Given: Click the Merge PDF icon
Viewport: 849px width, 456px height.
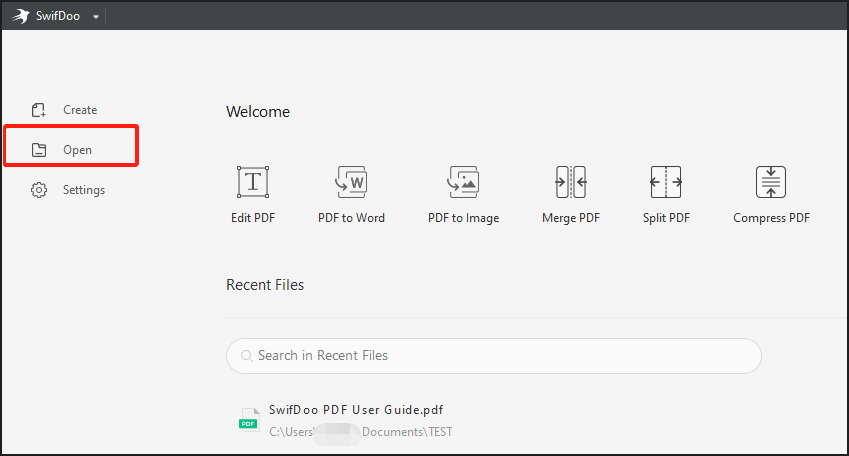Looking at the screenshot, I should tap(571, 182).
